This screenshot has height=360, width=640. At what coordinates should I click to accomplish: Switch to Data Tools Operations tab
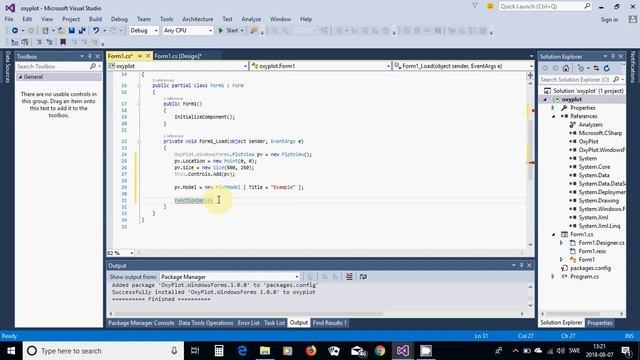tap(206, 323)
